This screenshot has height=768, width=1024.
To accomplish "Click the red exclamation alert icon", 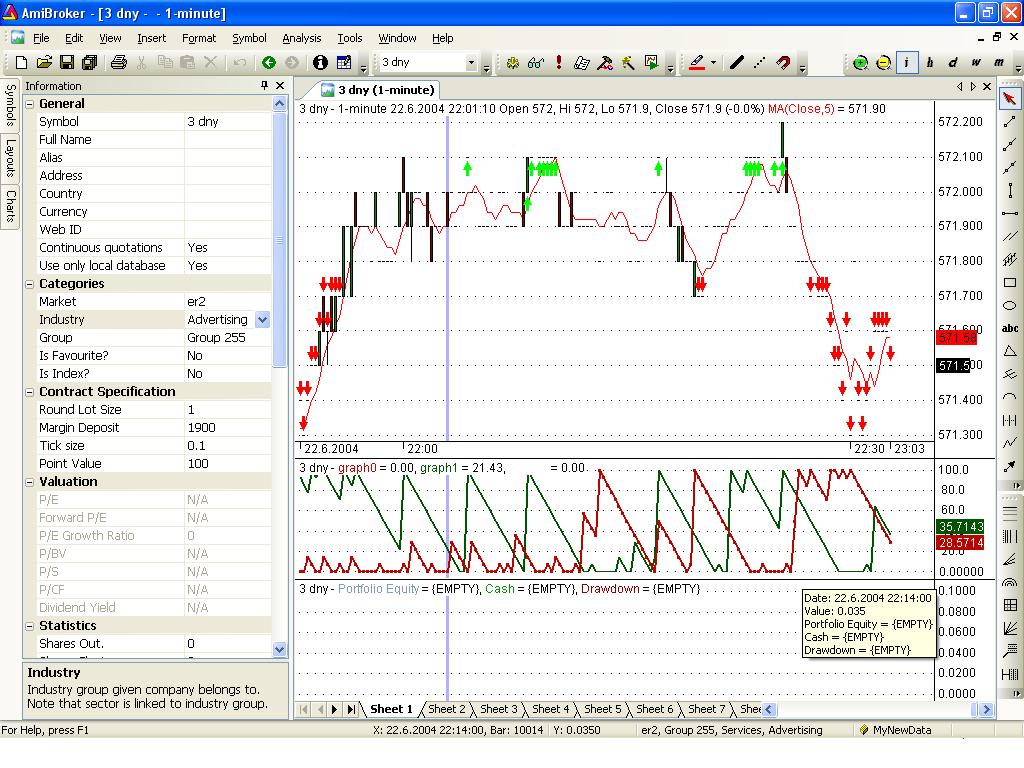I will click(x=559, y=63).
